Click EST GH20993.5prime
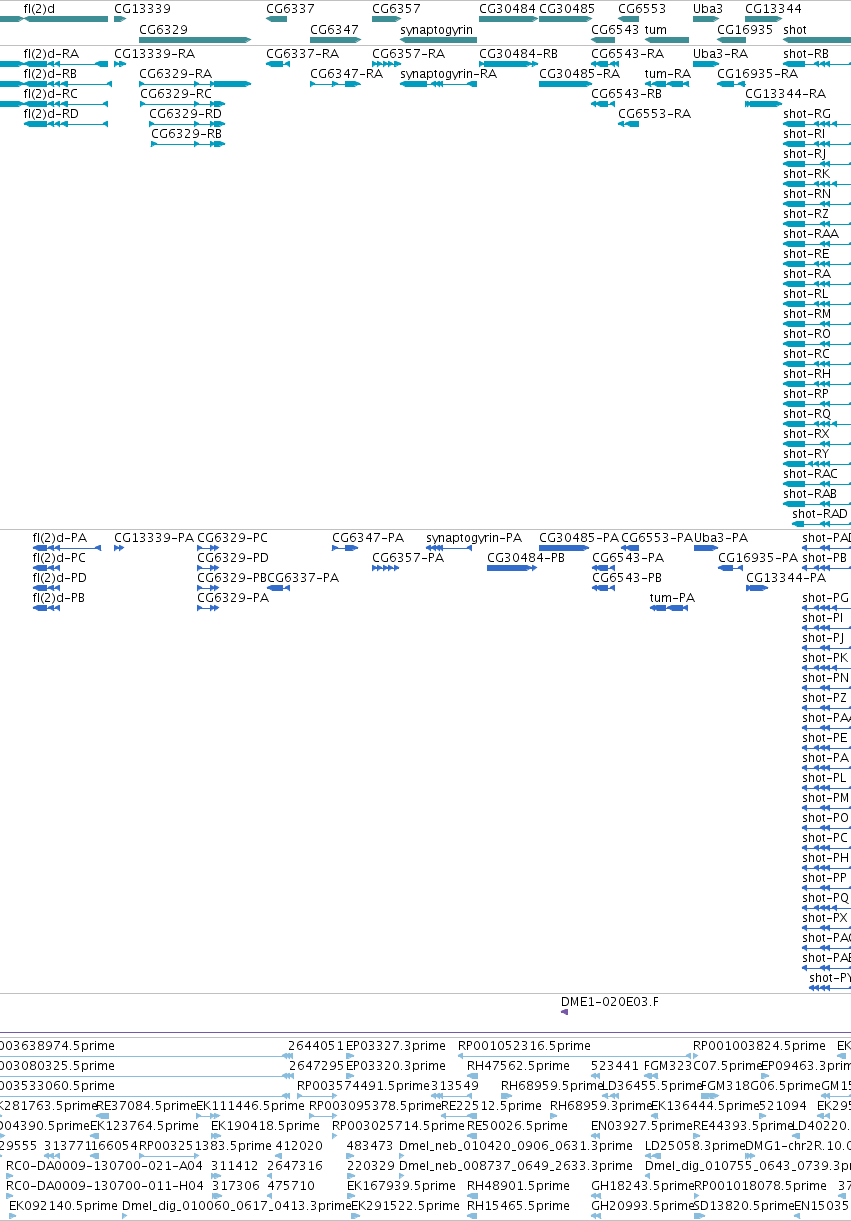 click(642, 1206)
